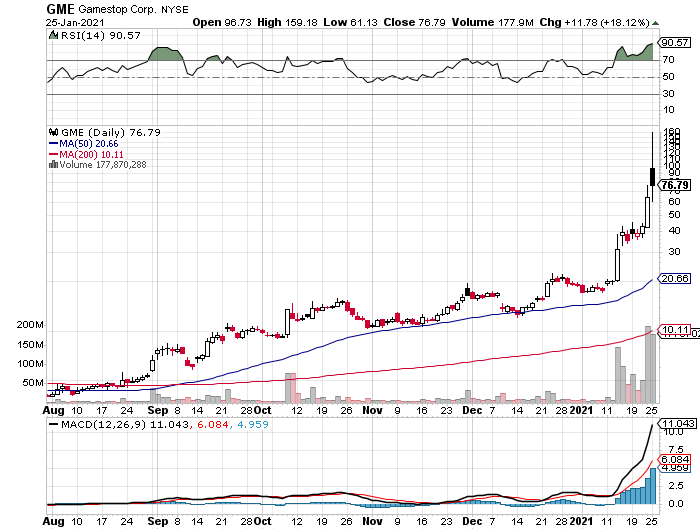Click the 30 level on the RSI axis
The height and width of the screenshot is (530, 700).
(x=668, y=94)
